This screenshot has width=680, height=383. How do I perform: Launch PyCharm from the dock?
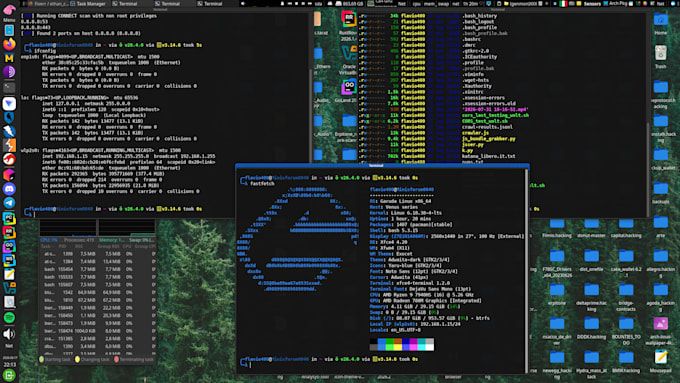(x=9, y=218)
